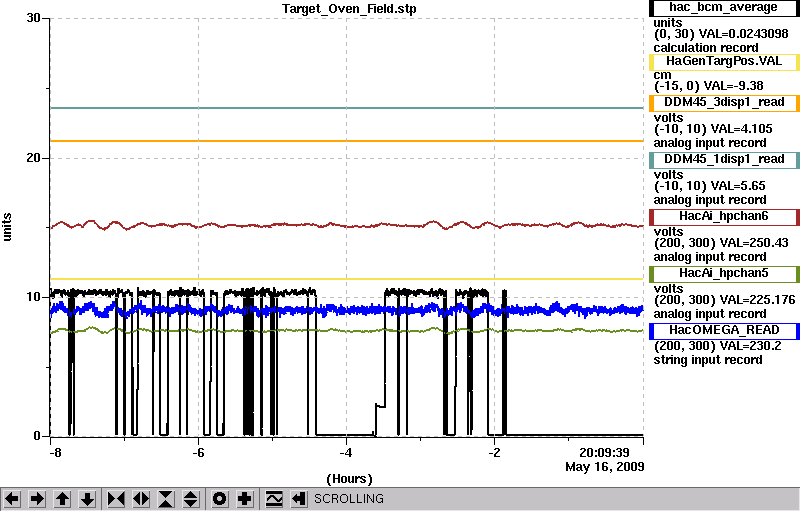Click the calculation record label
The width and height of the screenshot is (800, 511).
[706, 48]
